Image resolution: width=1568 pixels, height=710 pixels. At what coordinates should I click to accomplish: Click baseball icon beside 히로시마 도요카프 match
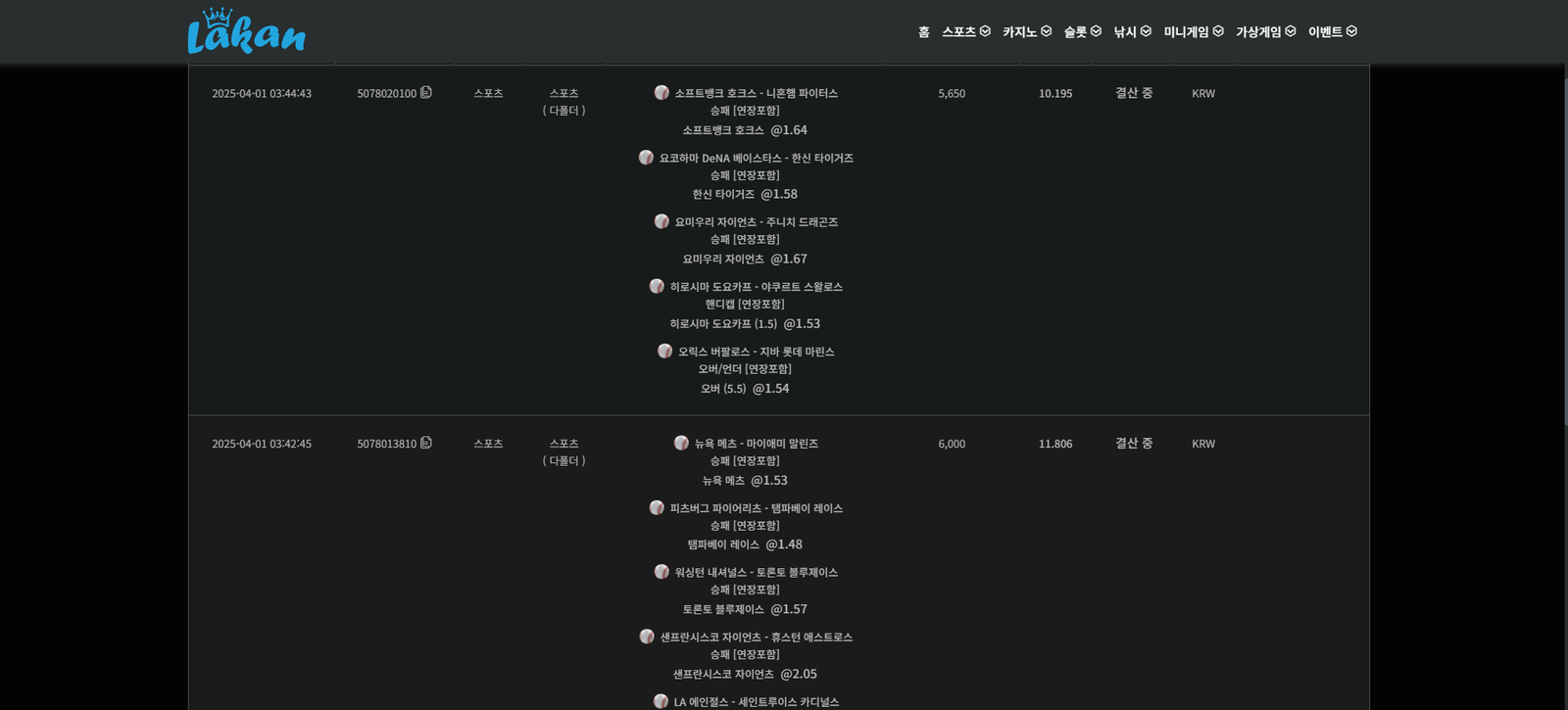(657, 286)
